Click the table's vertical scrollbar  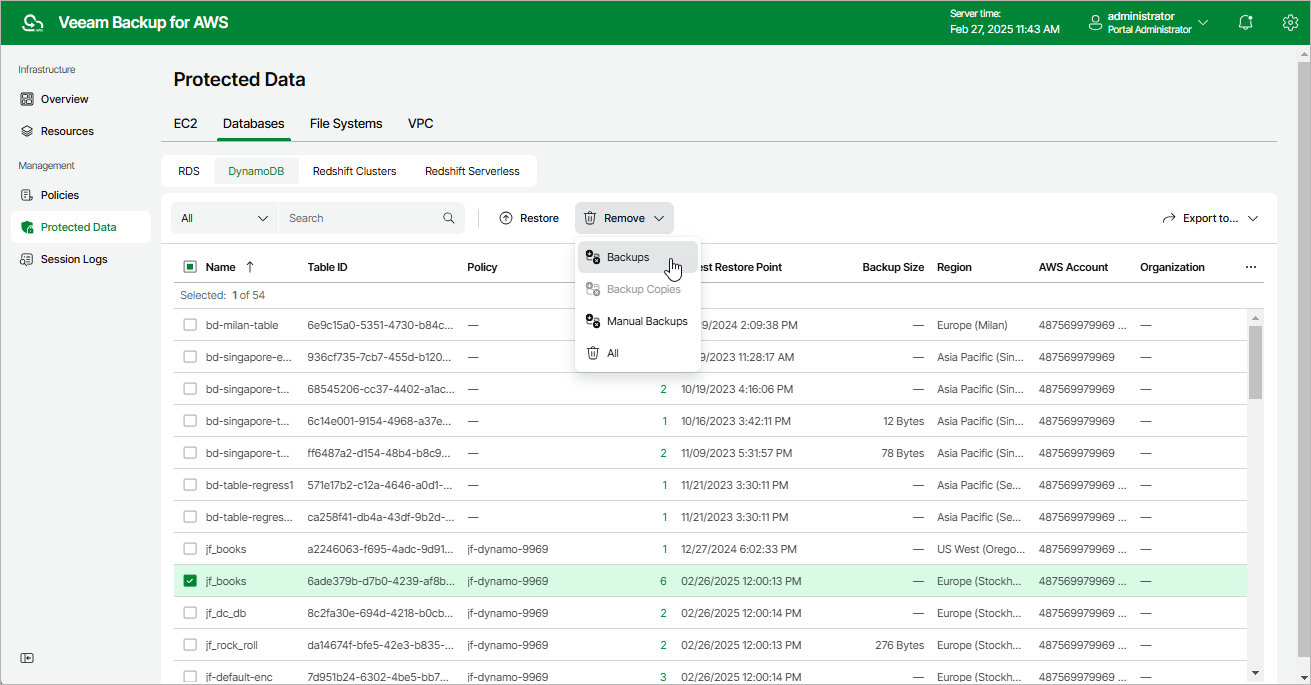[1255, 360]
